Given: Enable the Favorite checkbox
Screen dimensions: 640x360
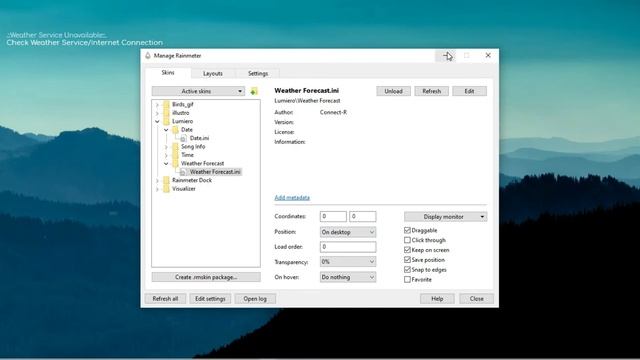Looking at the screenshot, I should click(407, 280).
